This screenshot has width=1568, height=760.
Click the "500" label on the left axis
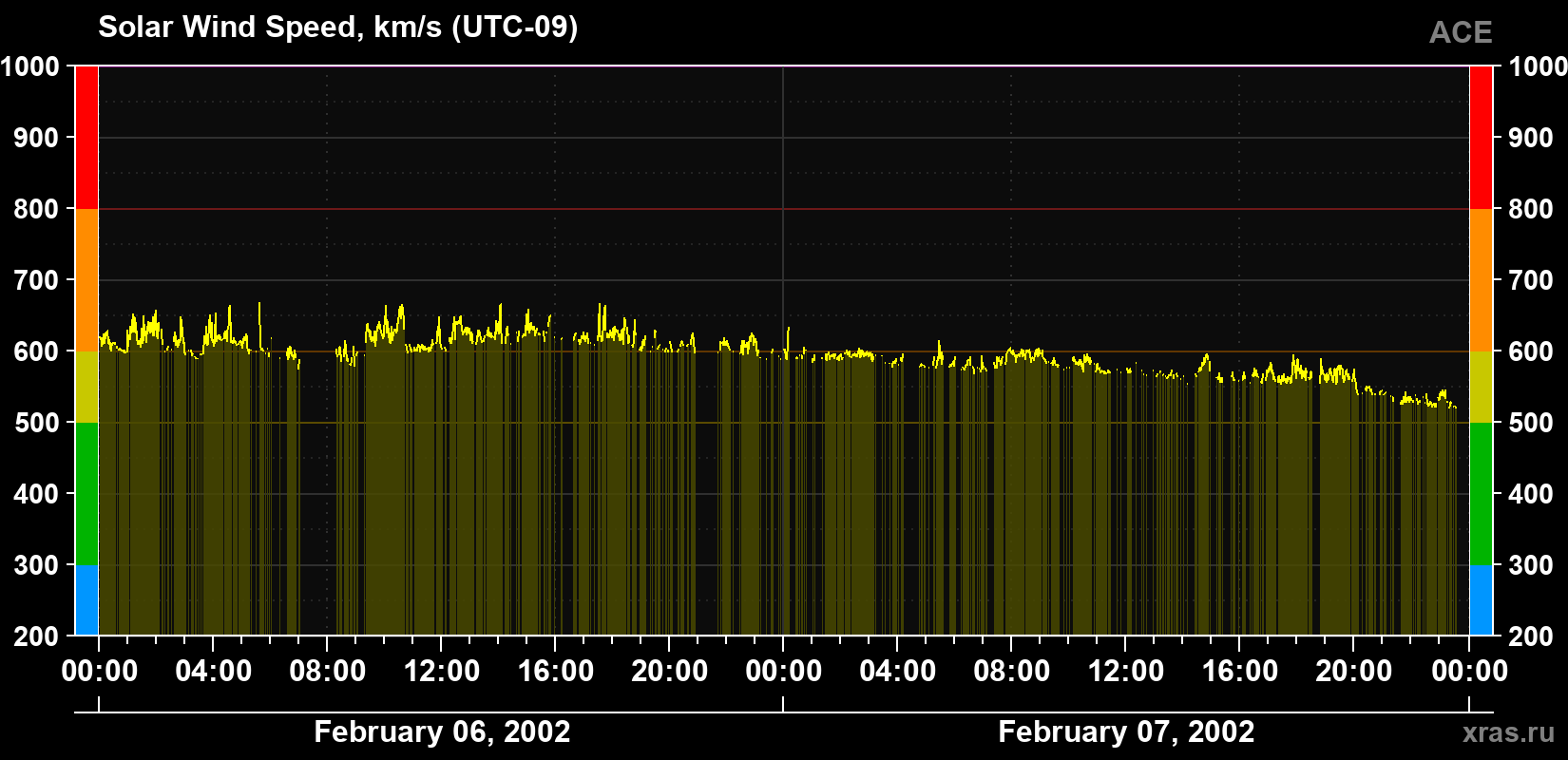[x=37, y=423]
